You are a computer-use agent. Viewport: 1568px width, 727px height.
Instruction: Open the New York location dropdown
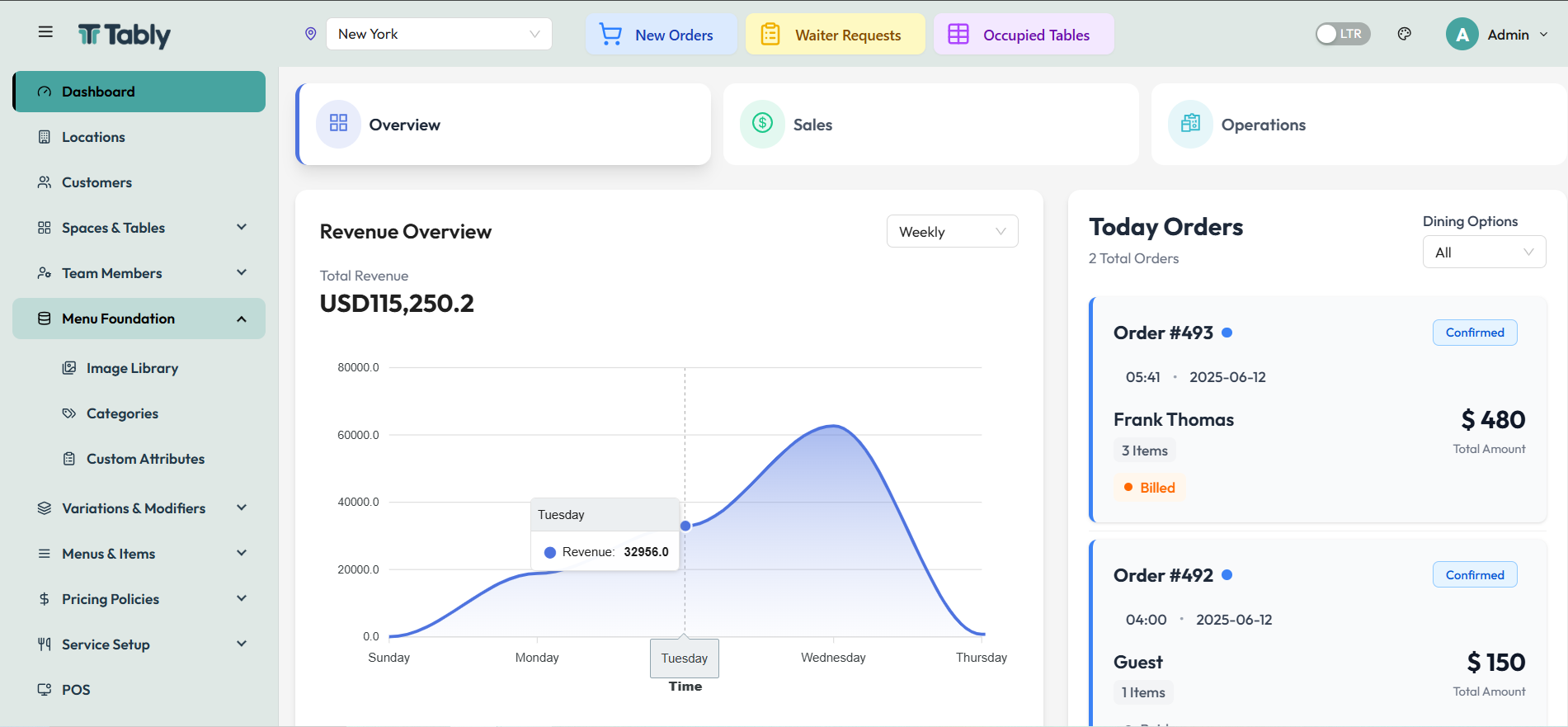coord(440,34)
